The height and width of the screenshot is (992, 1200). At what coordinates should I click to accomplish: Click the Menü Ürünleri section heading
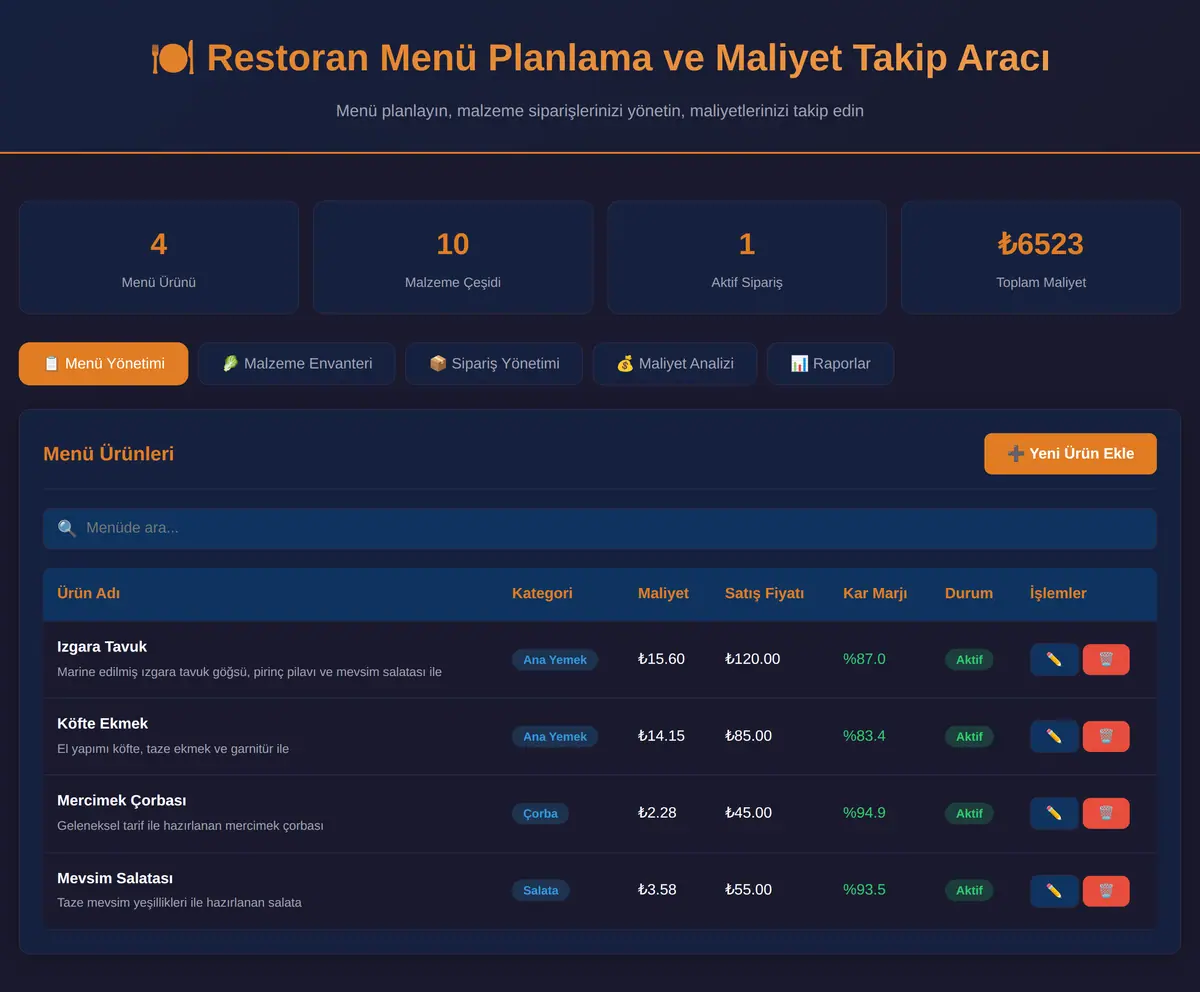tap(108, 453)
